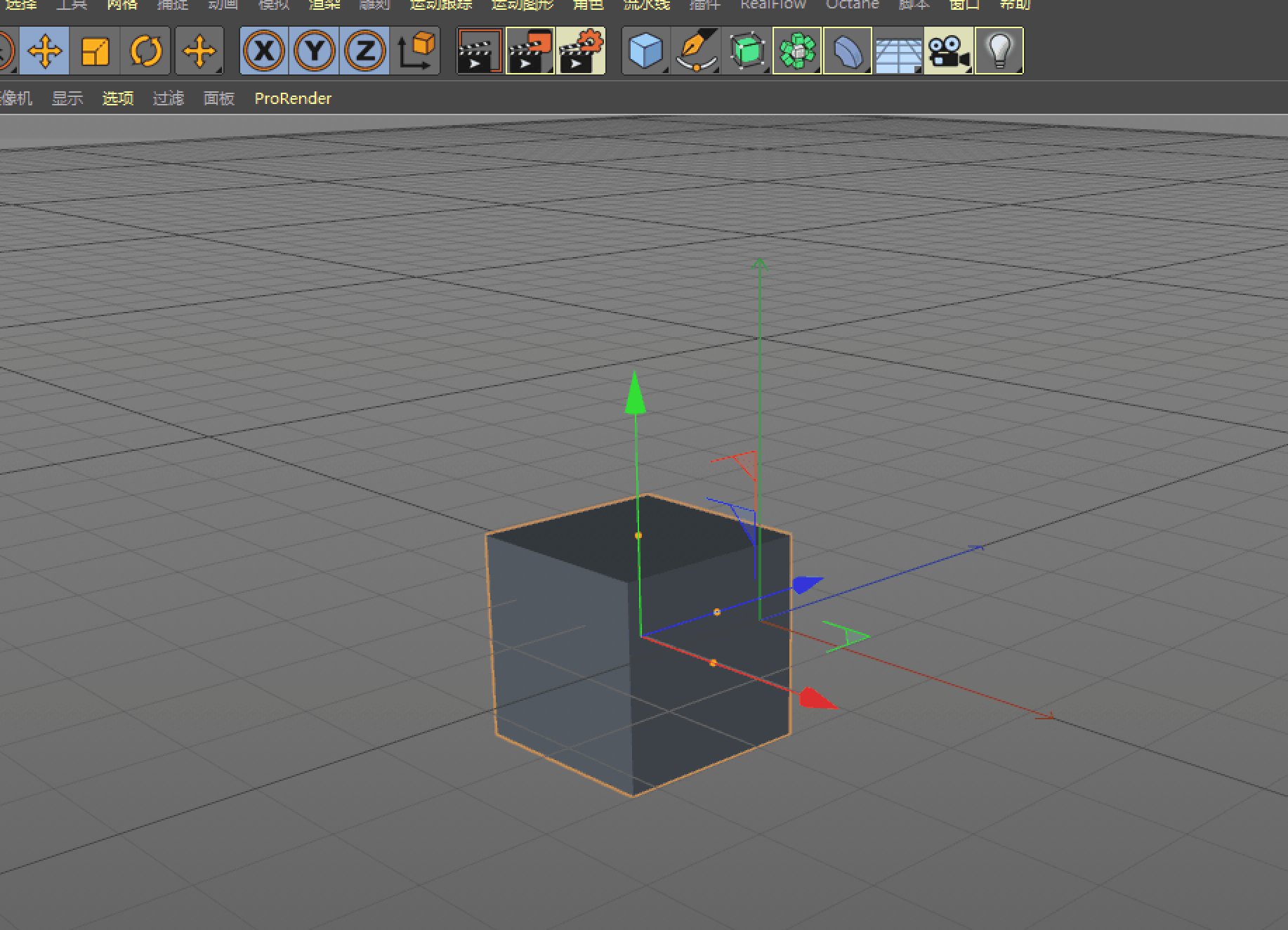Toggle the Y axis lock

315,51
